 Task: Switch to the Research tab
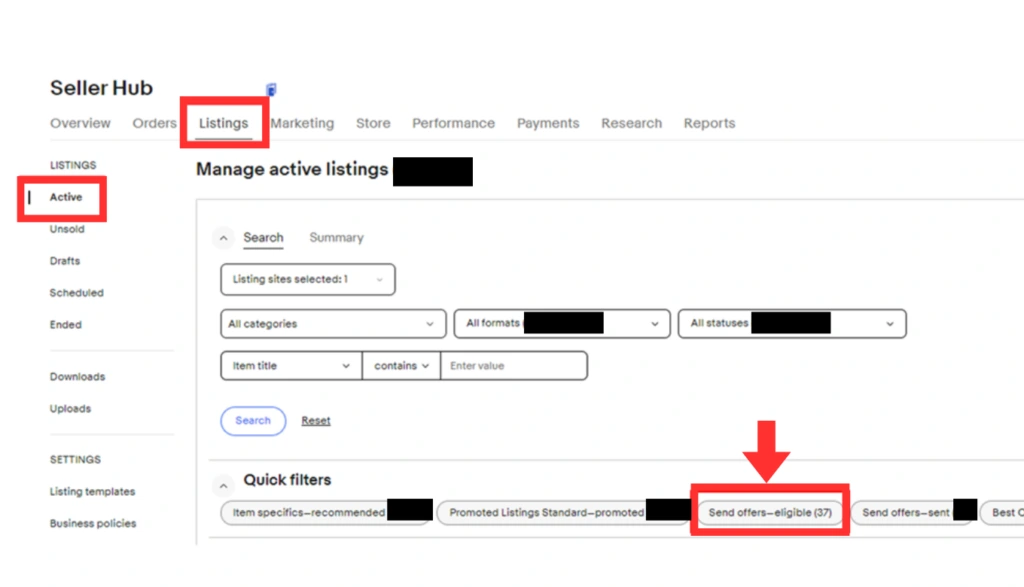tap(632, 123)
